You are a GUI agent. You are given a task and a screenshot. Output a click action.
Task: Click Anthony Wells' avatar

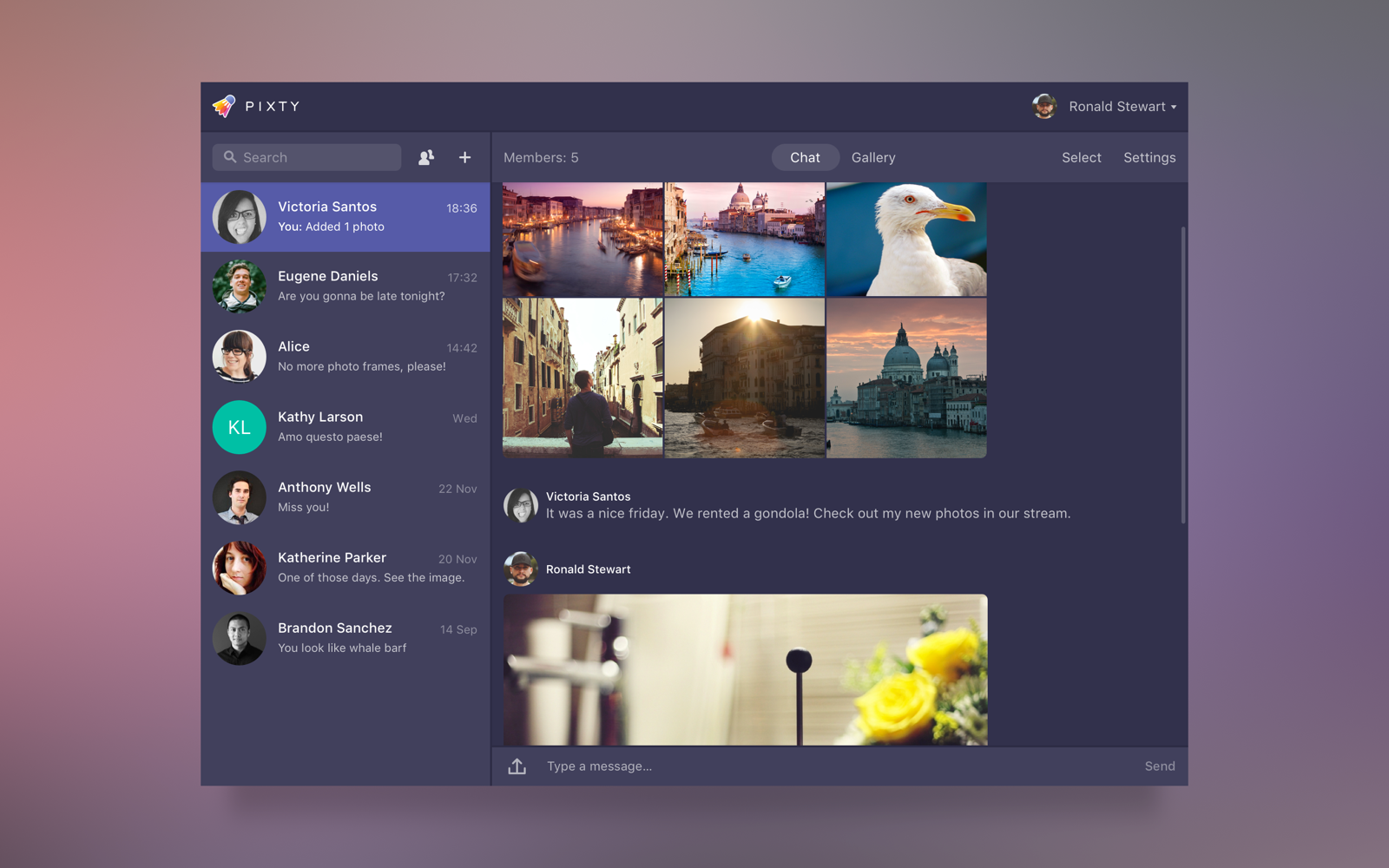240,497
